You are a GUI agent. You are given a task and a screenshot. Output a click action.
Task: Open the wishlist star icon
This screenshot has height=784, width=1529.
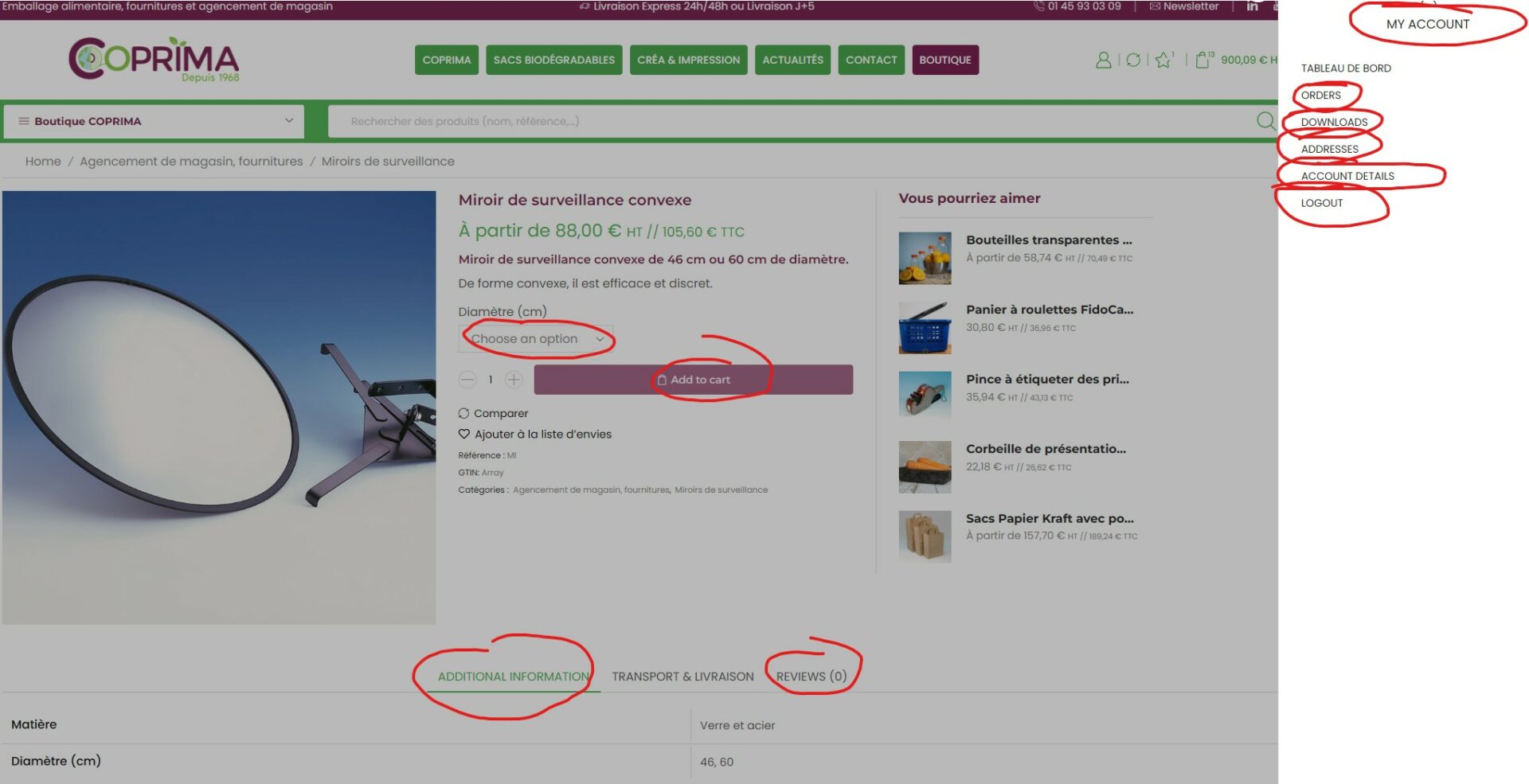point(1163,60)
